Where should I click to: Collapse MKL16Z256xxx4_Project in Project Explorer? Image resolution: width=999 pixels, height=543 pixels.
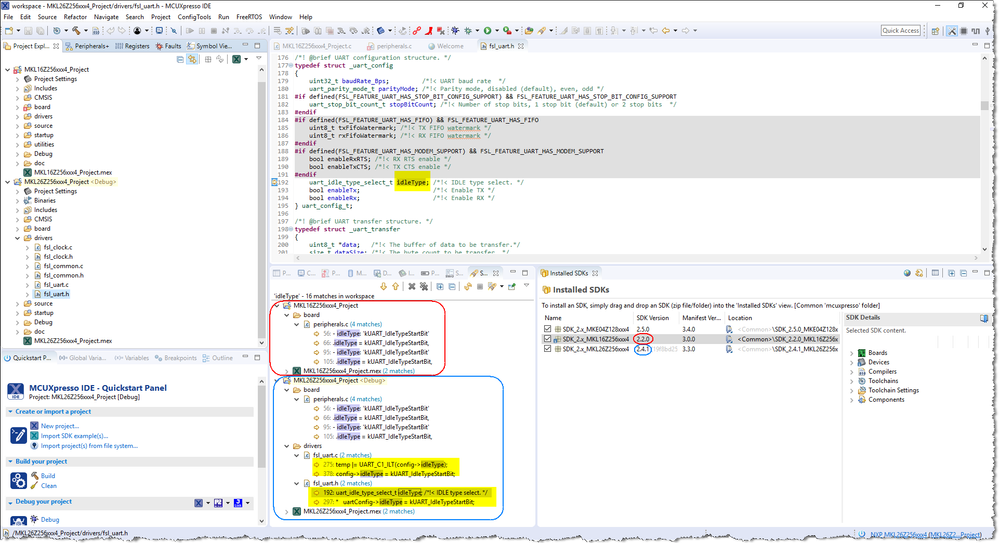[x=8, y=69]
